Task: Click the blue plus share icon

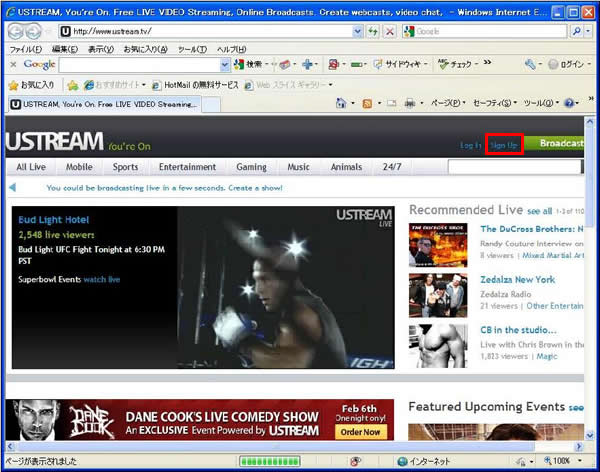Action: pos(307,64)
